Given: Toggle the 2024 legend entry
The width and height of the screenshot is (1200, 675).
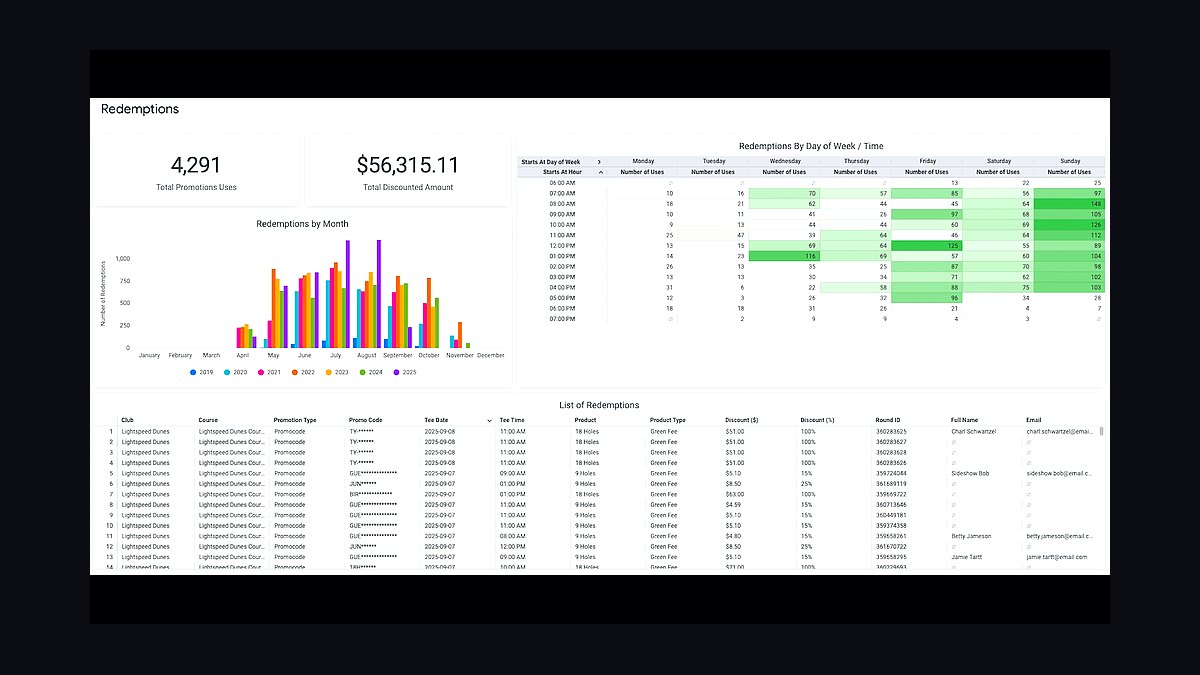Looking at the screenshot, I should [373, 372].
